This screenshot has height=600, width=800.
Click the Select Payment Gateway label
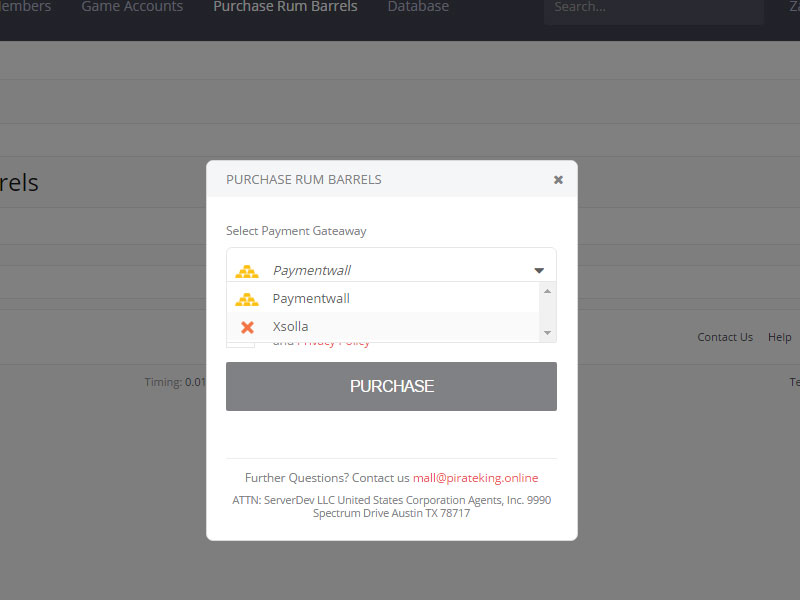pyautogui.click(x=296, y=231)
